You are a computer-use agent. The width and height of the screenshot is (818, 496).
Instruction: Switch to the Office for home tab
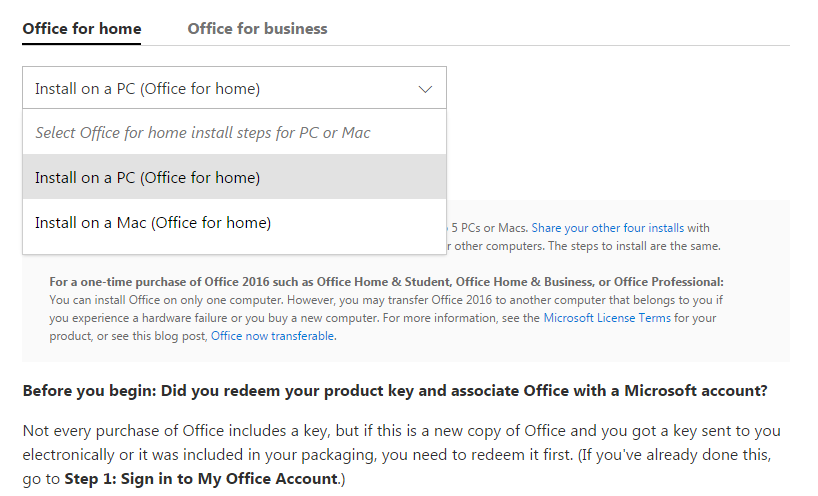tap(81, 28)
